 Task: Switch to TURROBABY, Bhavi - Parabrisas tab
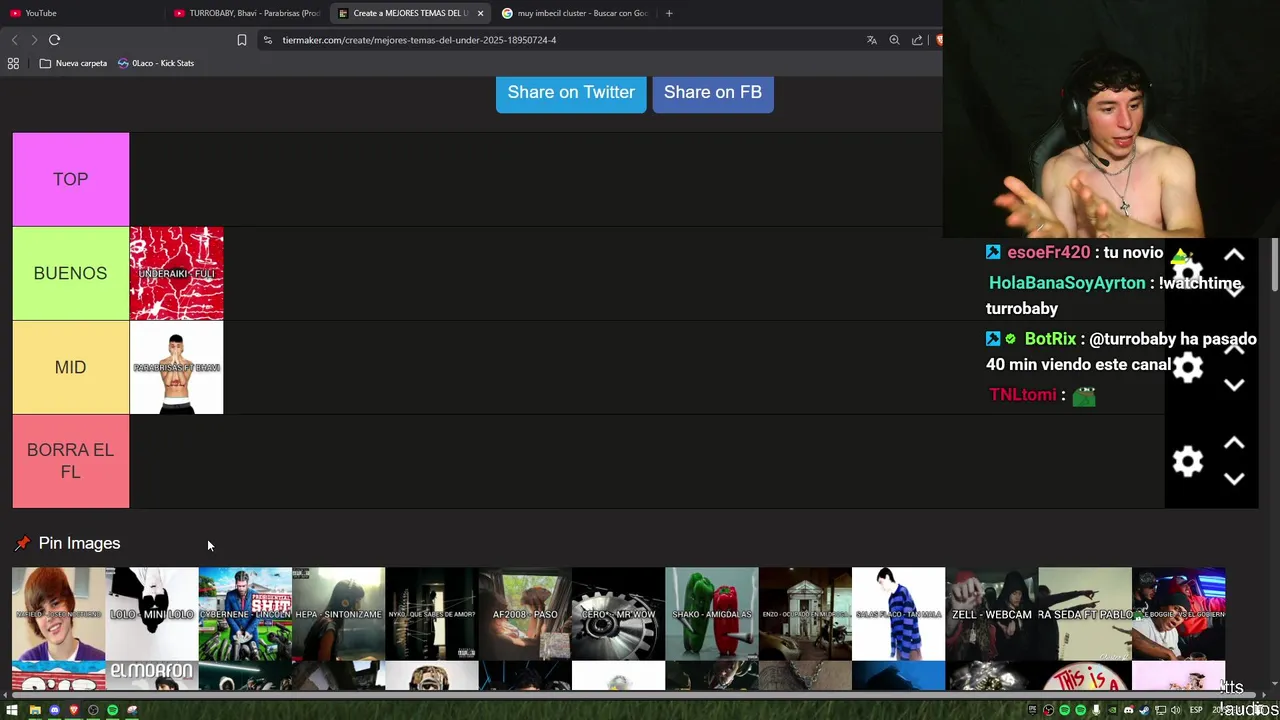click(248, 13)
